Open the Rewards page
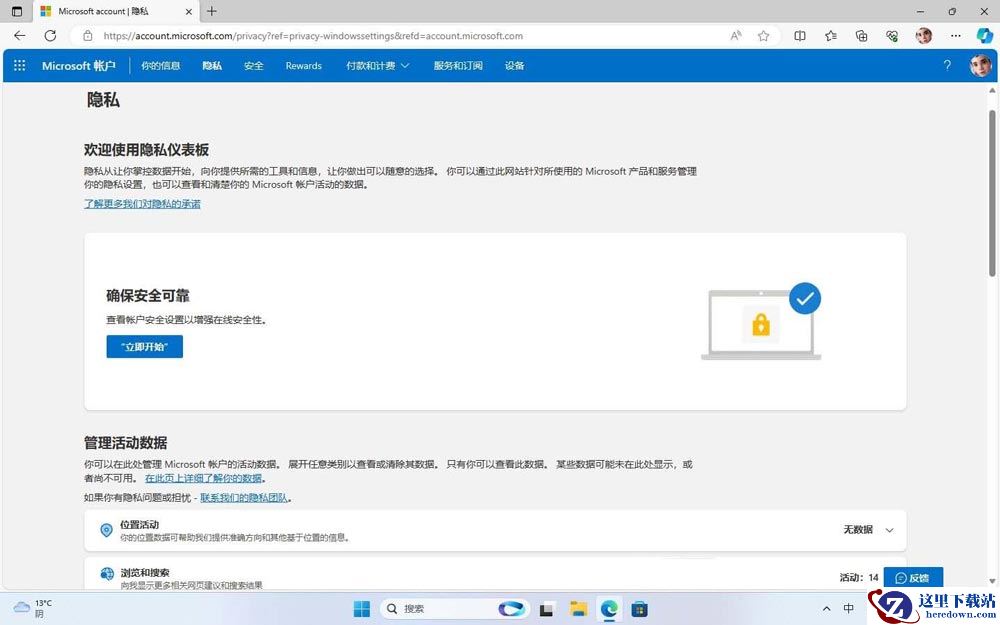1000x625 pixels. point(304,66)
